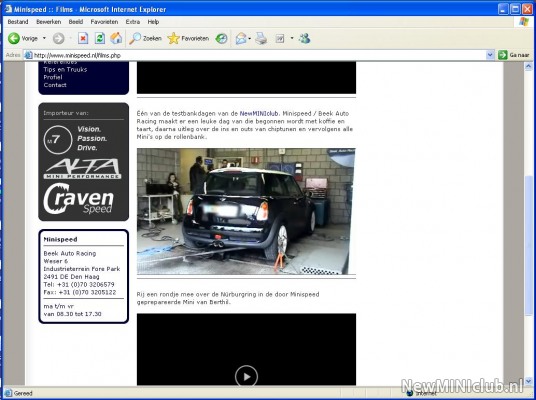536x400 pixels.
Task: Click the Internet zone status indicator
Action: pos(420,394)
